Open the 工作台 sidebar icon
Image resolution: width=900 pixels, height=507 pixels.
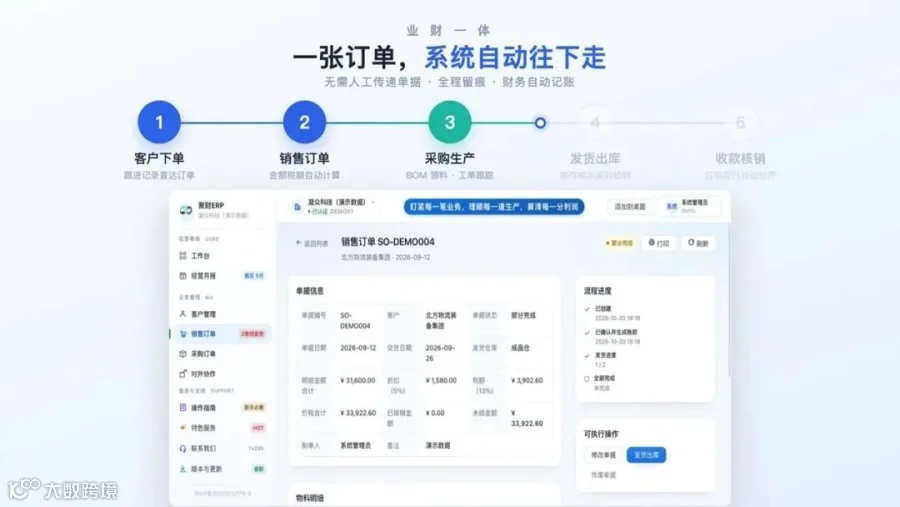(x=183, y=256)
